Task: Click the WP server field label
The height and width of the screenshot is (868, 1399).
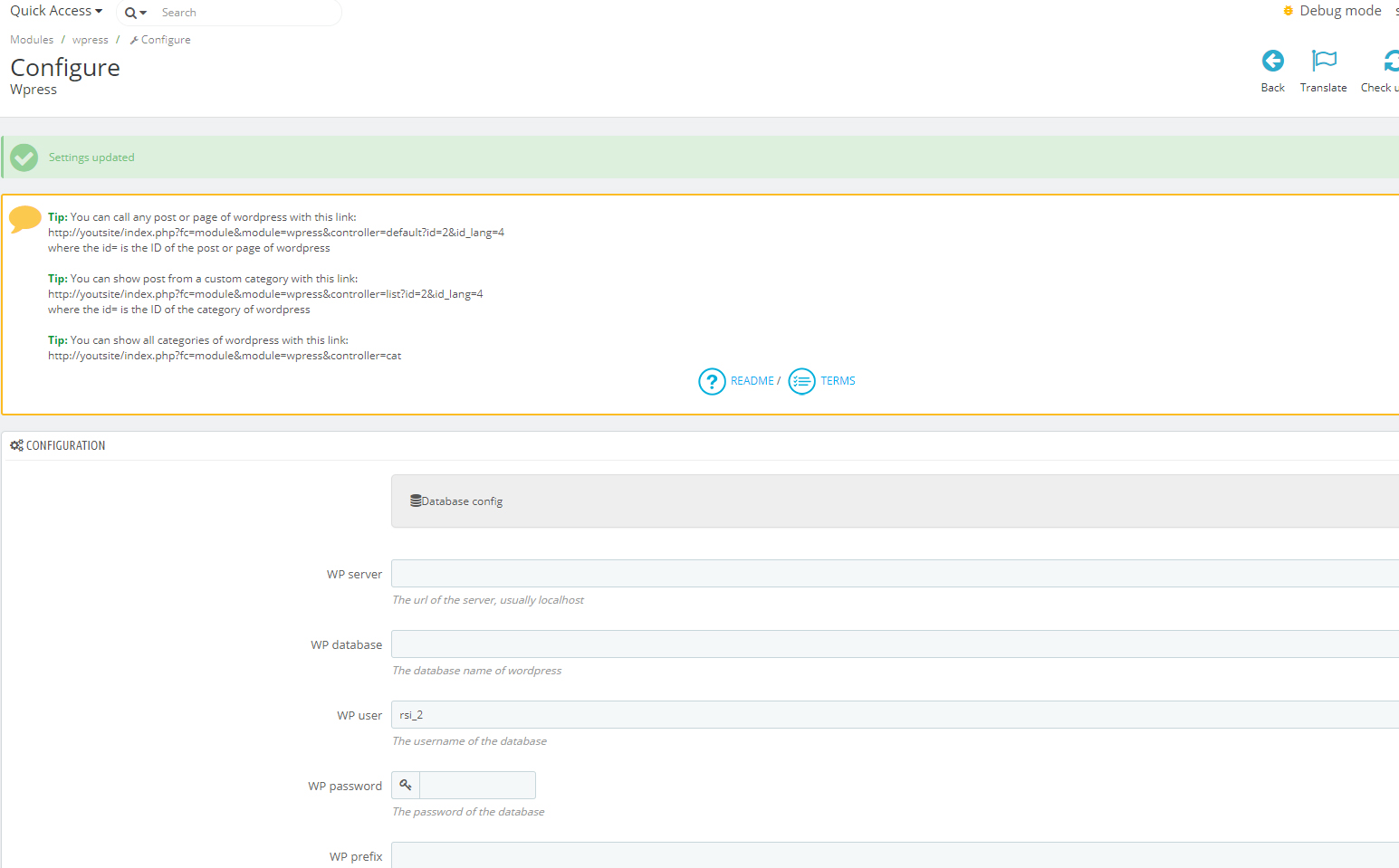Action: pyautogui.click(x=354, y=575)
